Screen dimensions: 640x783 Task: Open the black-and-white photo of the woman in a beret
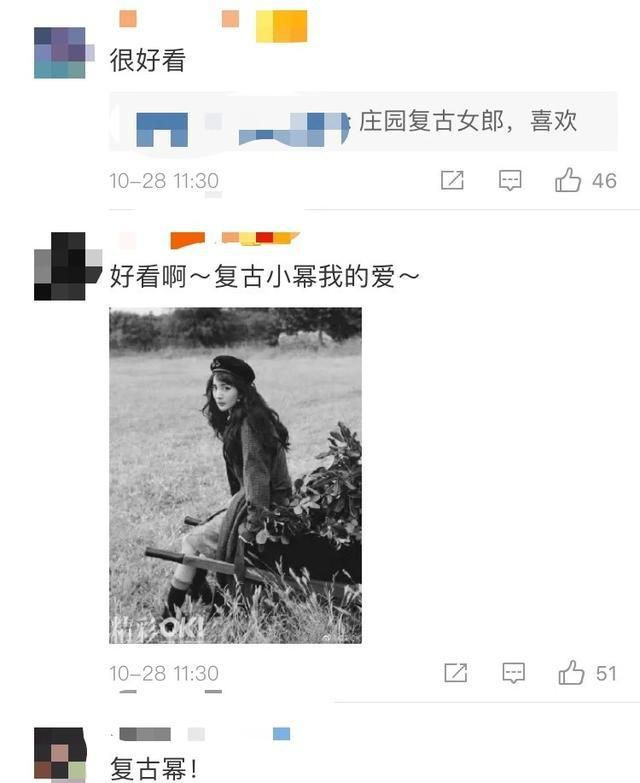point(236,475)
